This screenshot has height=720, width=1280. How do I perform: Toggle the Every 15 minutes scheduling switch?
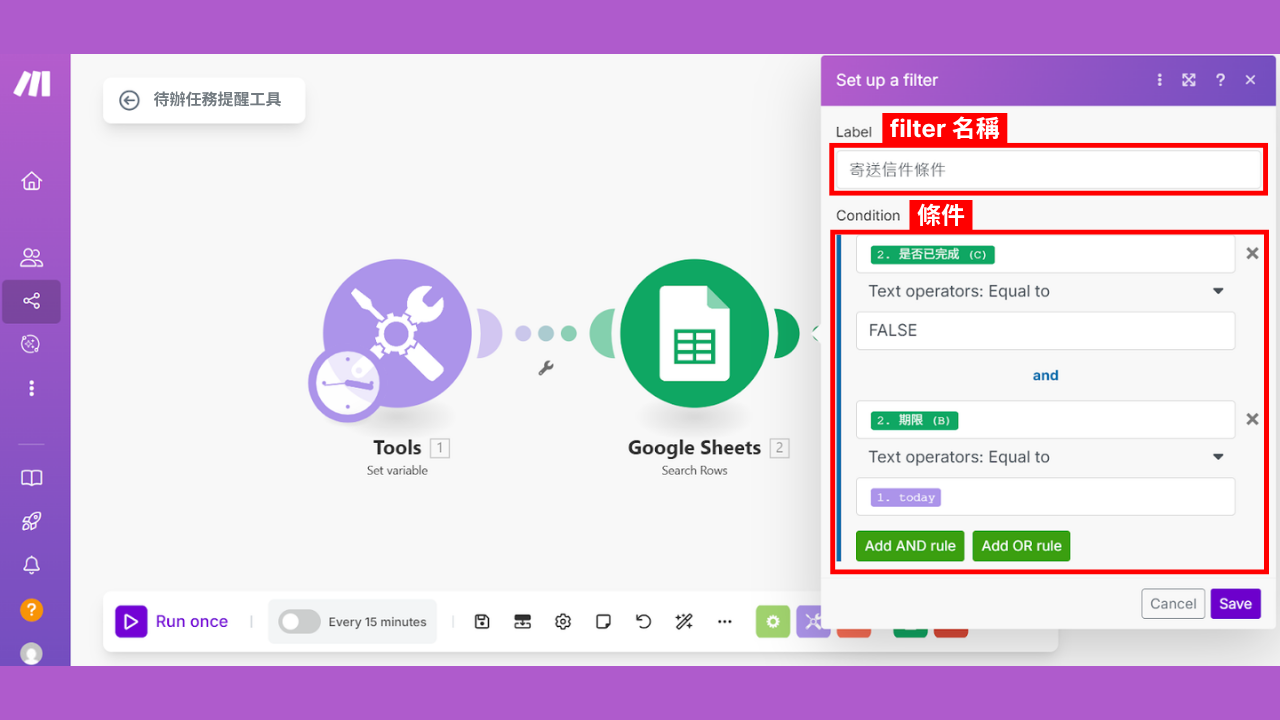coord(299,622)
